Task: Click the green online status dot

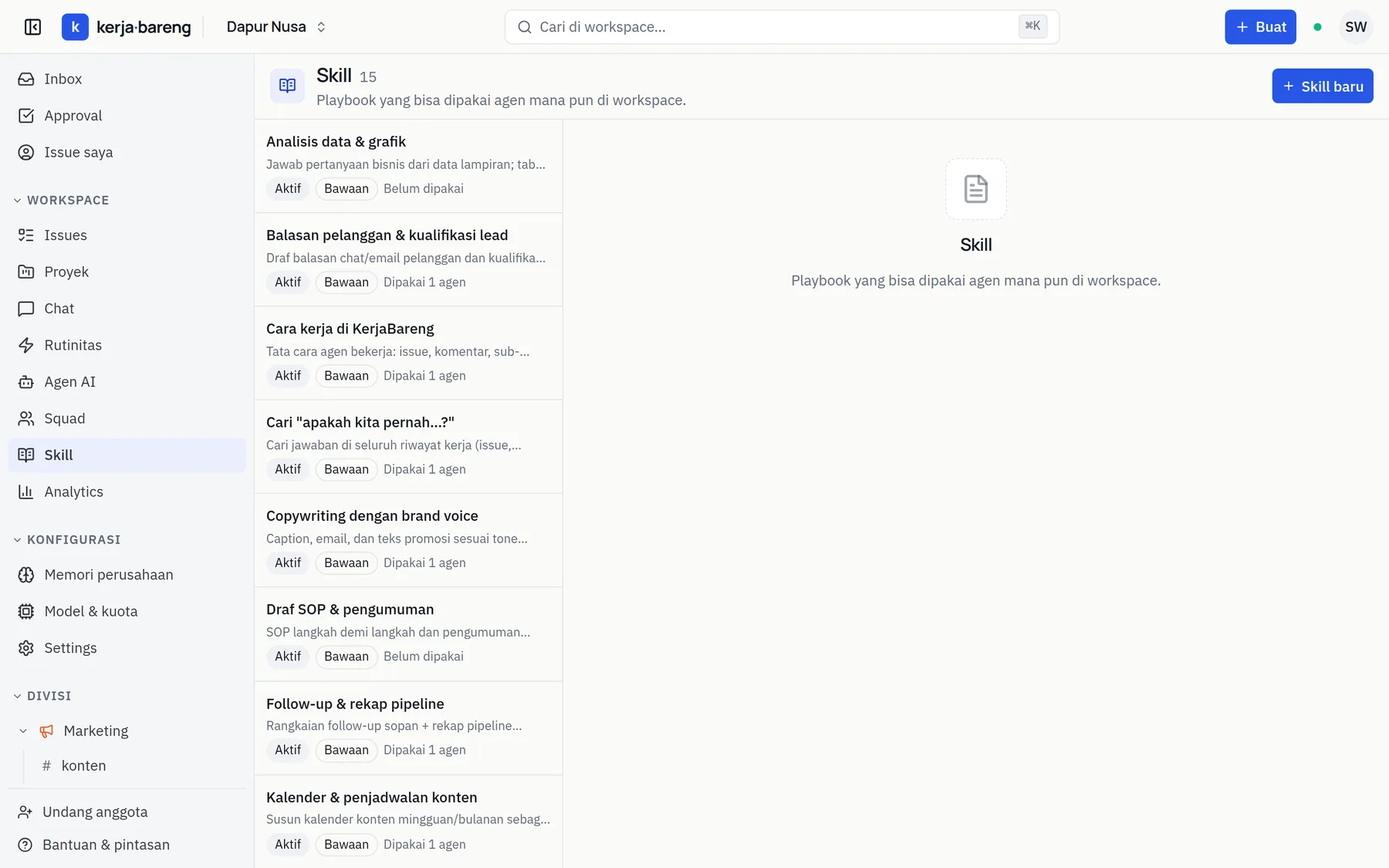Action: click(x=1317, y=27)
